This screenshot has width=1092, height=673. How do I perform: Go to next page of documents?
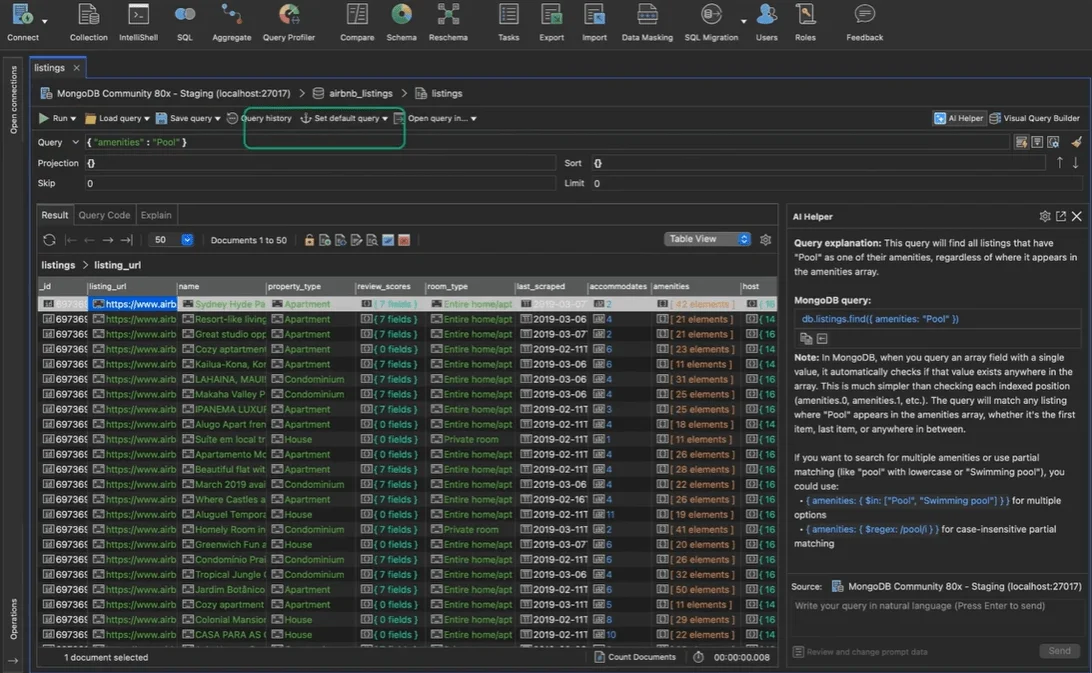[x=107, y=240]
